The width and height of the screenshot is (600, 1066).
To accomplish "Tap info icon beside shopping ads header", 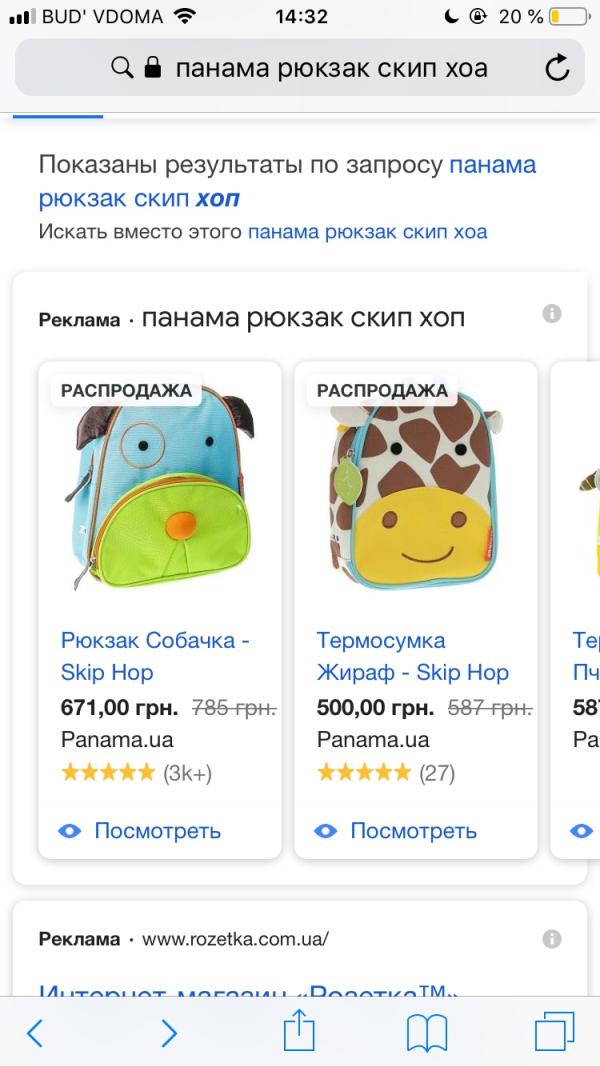I will 551,314.
